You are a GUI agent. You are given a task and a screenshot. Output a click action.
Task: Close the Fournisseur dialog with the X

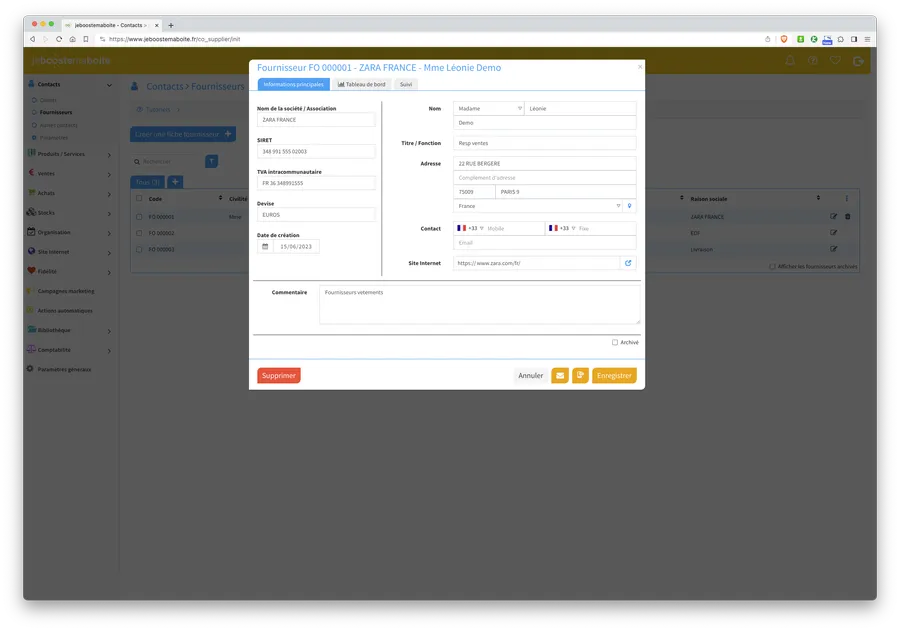(x=640, y=67)
